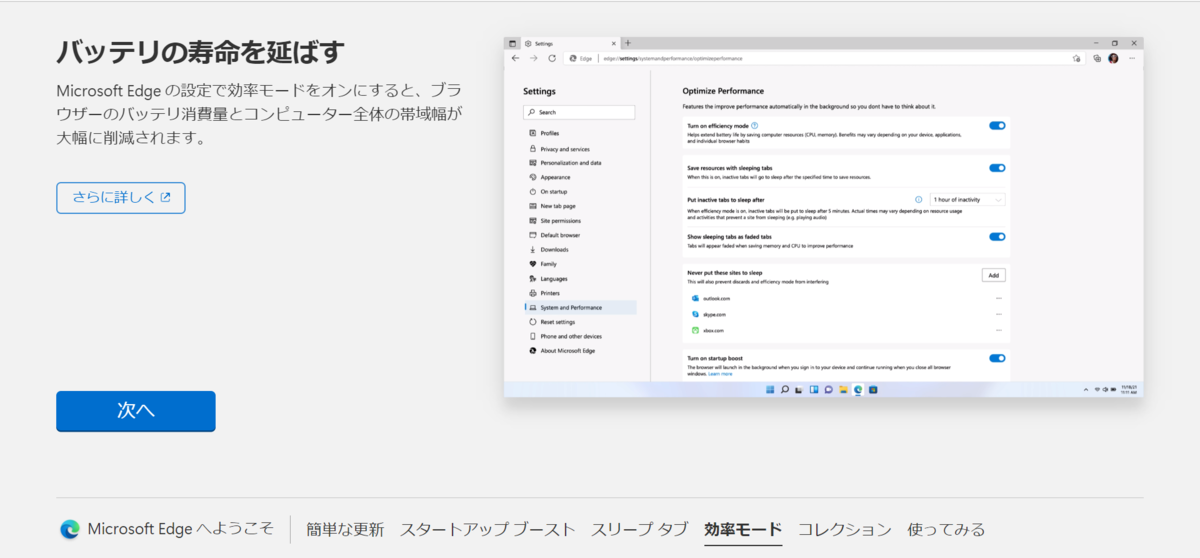1200x558 pixels.
Task: Go to the Microsoft Edge へようこそ tab
Action: (x=180, y=529)
